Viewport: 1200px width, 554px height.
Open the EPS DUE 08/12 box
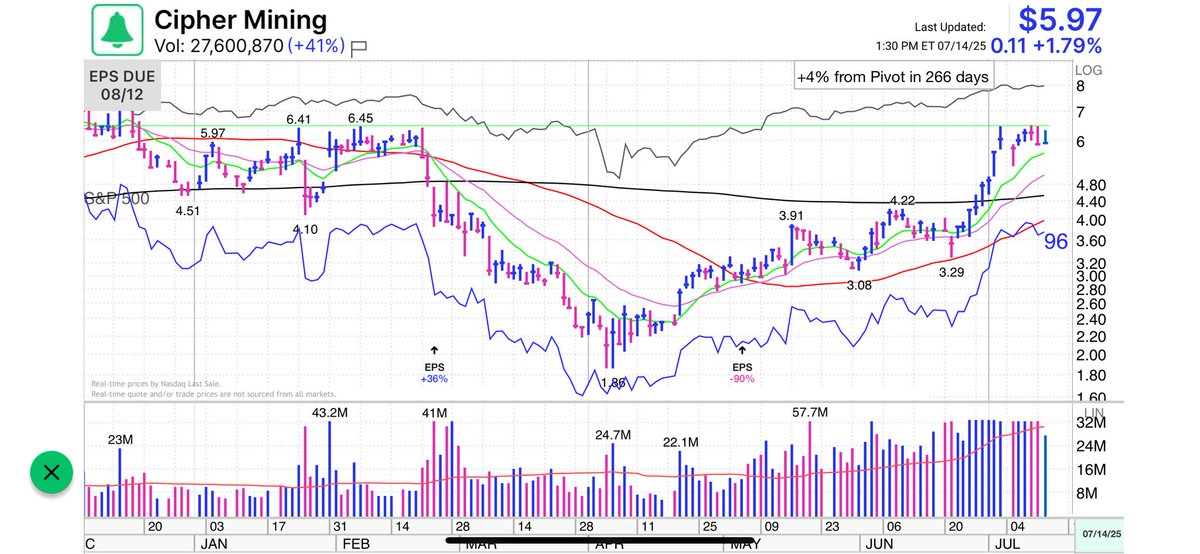[121, 87]
